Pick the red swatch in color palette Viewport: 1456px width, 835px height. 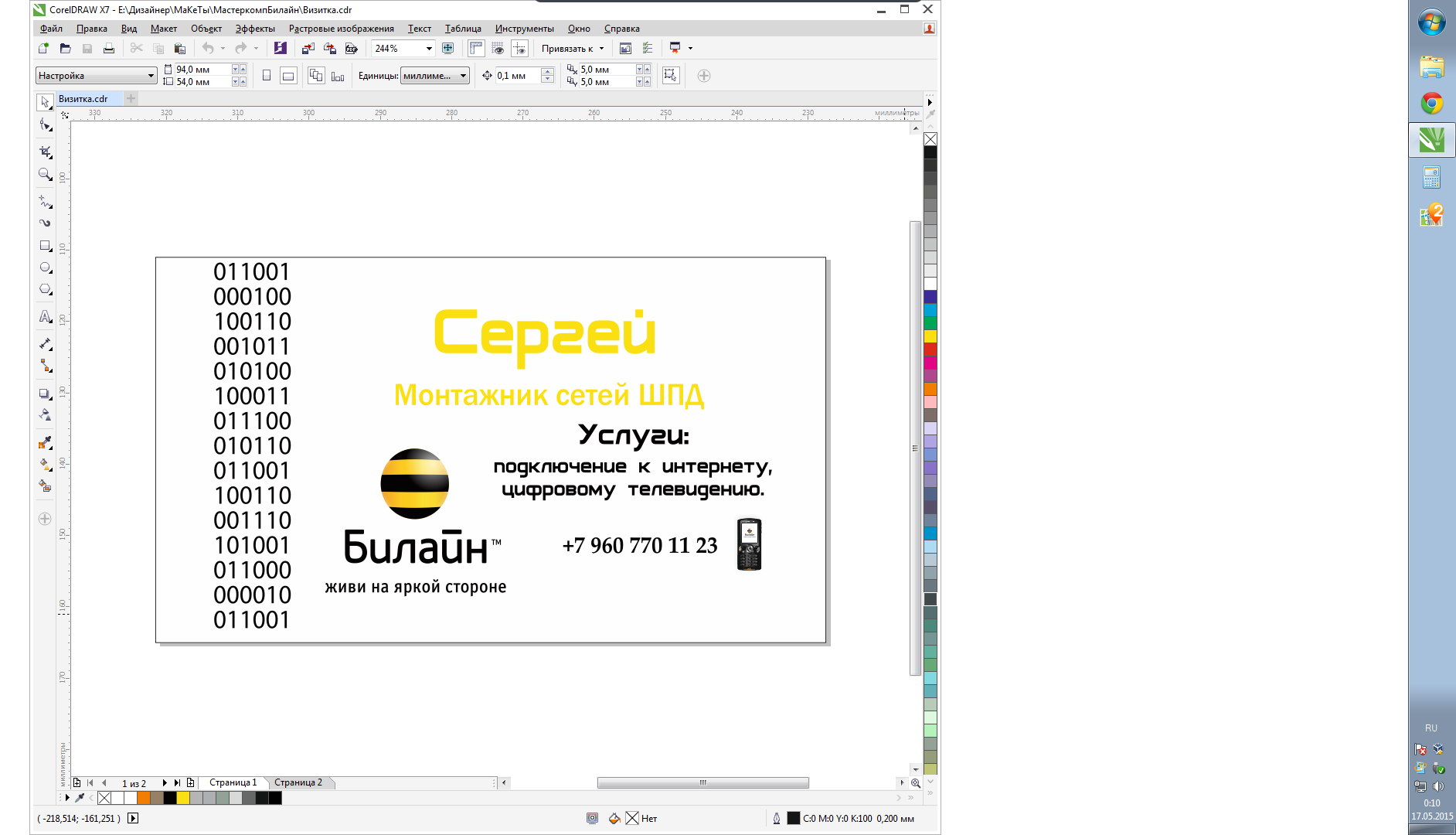(x=930, y=349)
